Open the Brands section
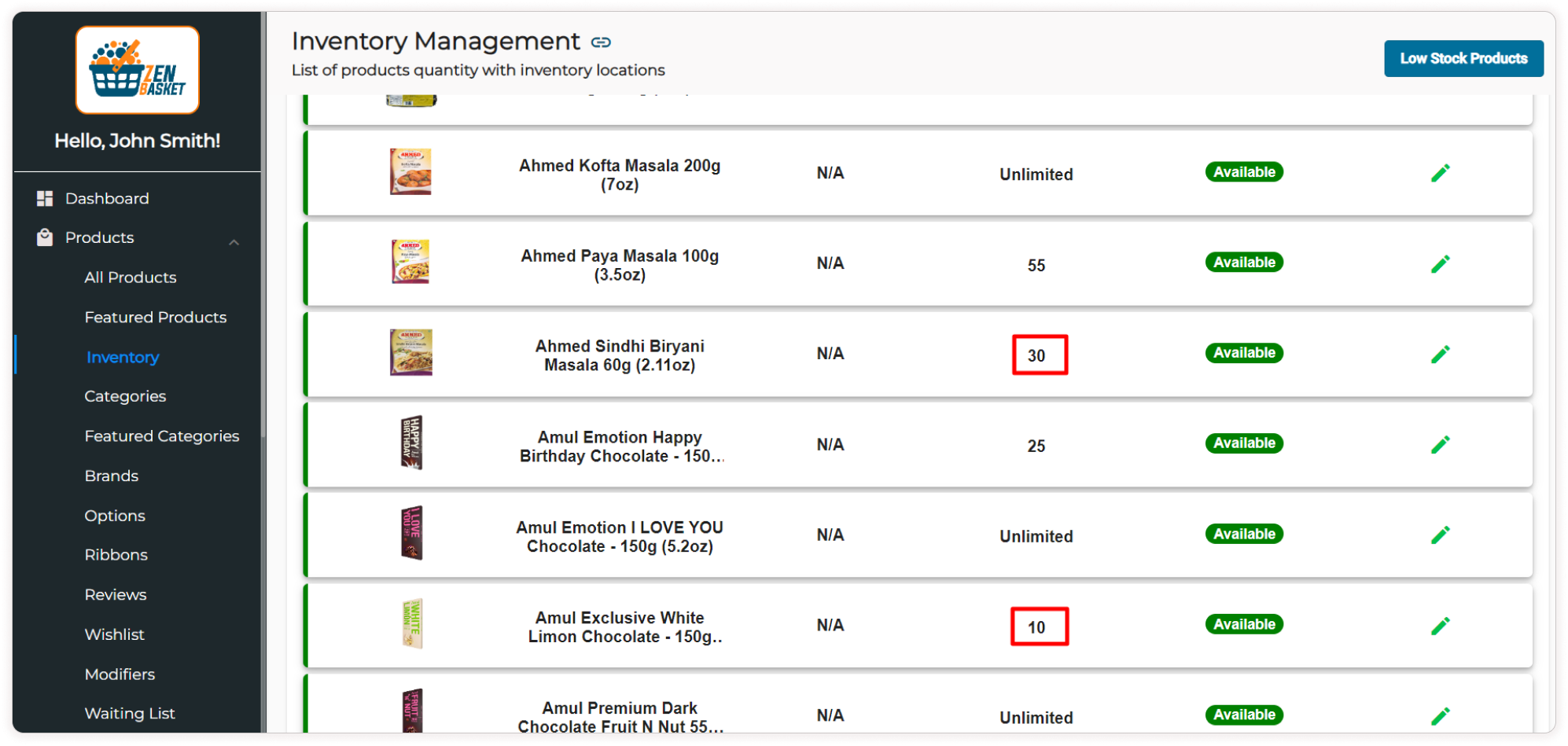 [x=112, y=476]
